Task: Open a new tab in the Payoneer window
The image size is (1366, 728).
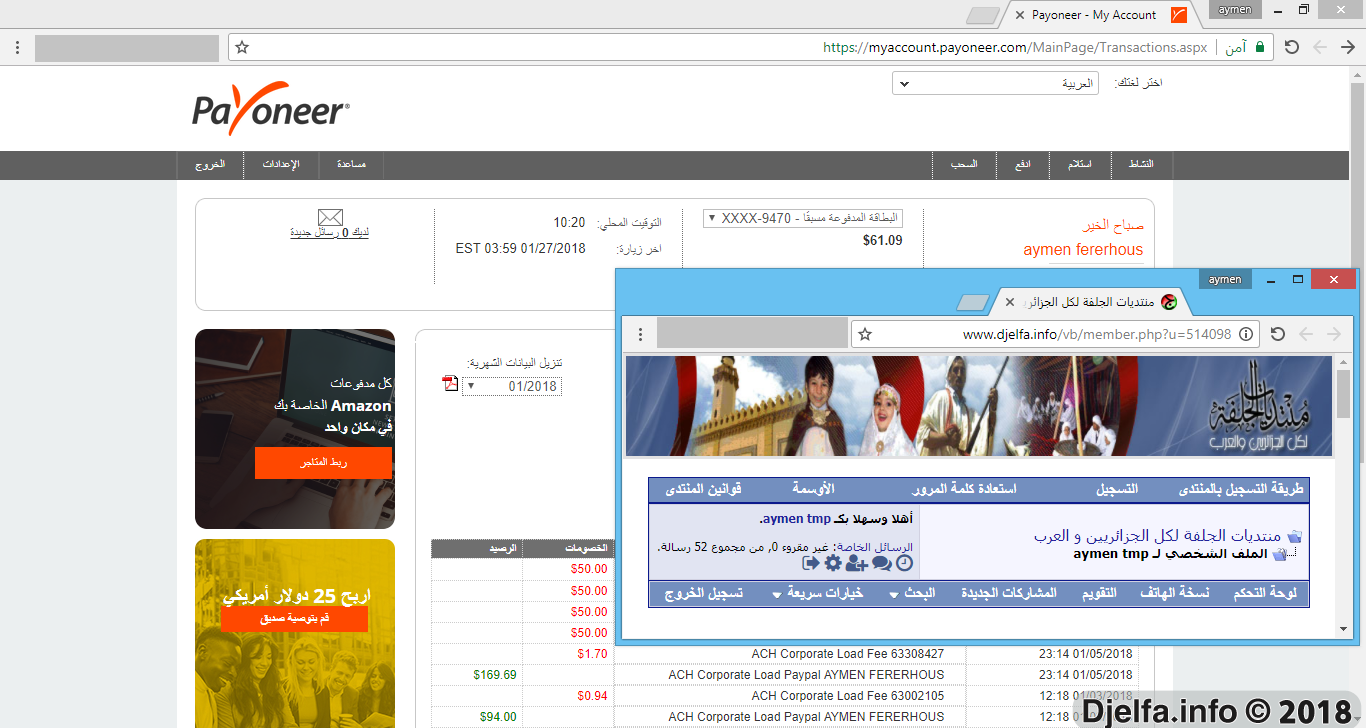Action: point(983,15)
